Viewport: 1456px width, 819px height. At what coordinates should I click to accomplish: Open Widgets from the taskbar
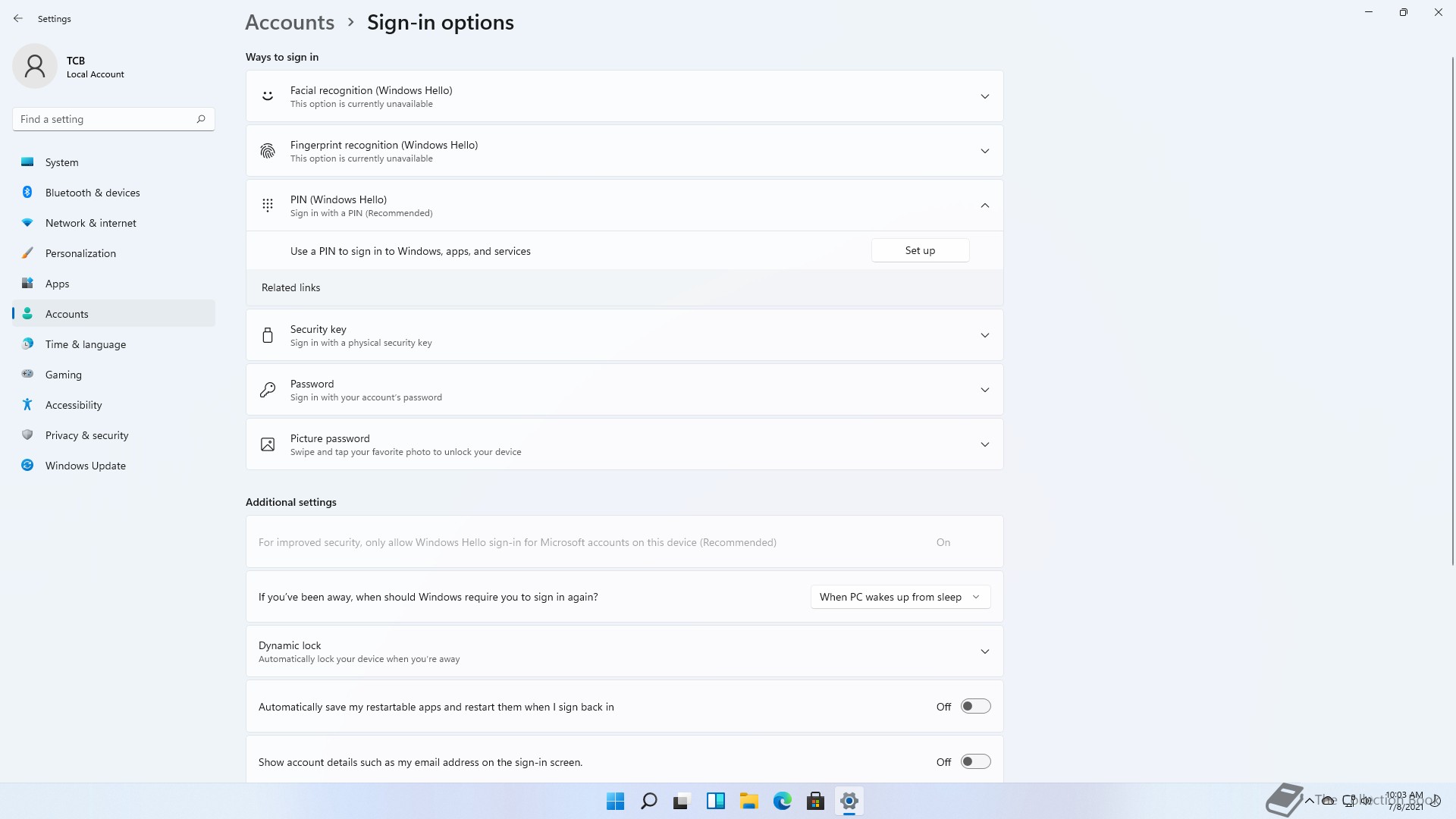pyautogui.click(x=715, y=801)
